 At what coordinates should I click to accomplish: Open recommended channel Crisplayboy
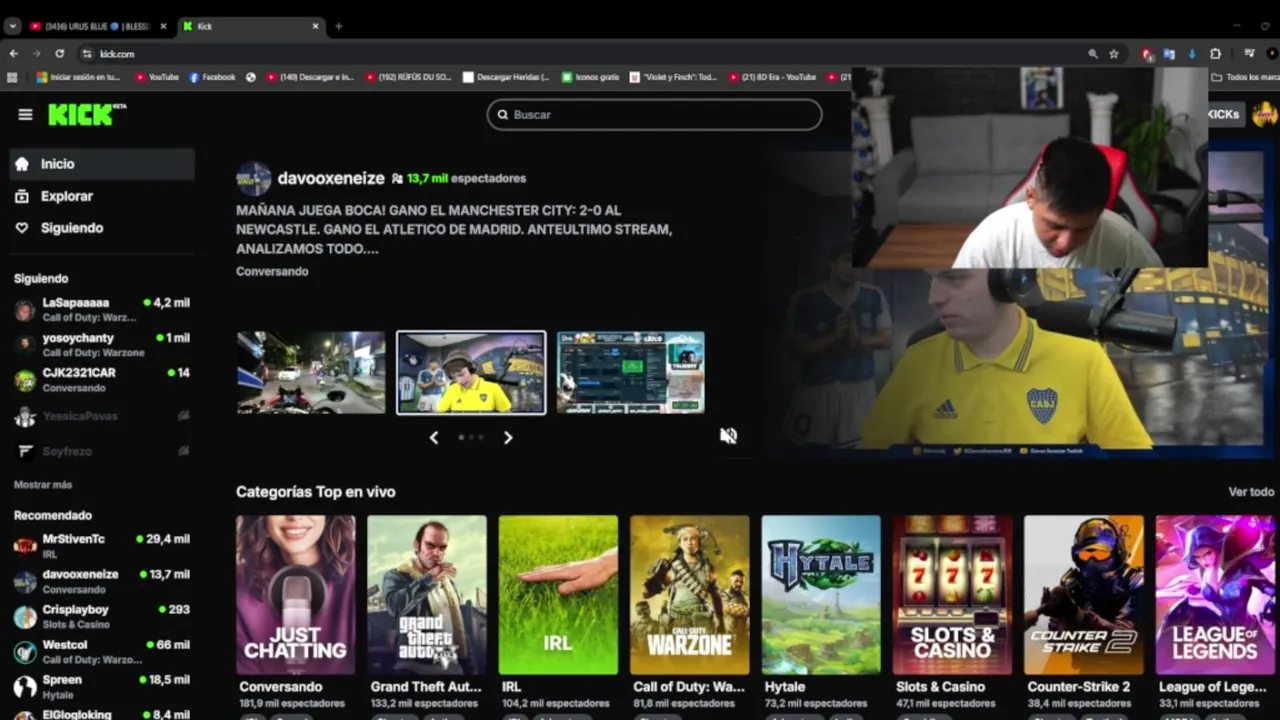tap(102, 616)
